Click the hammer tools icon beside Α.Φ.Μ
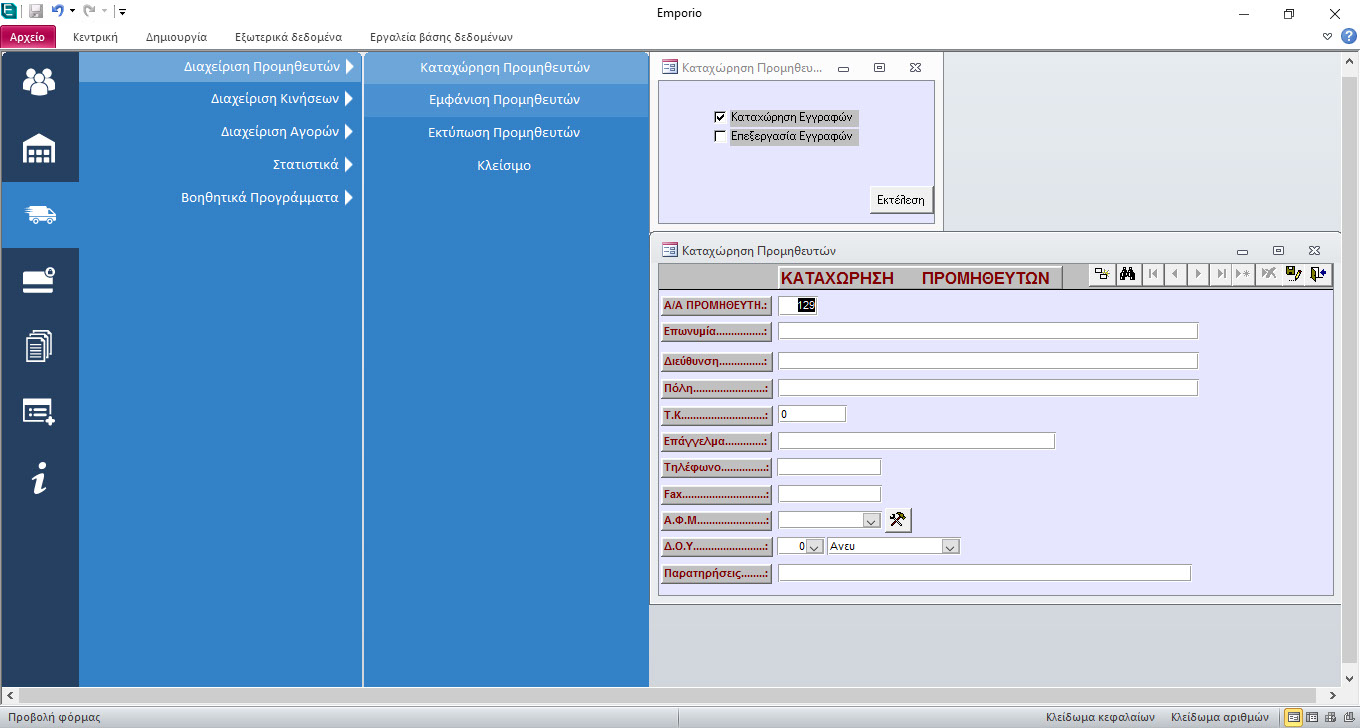Screen dimensions: 1360x728 click(898, 520)
